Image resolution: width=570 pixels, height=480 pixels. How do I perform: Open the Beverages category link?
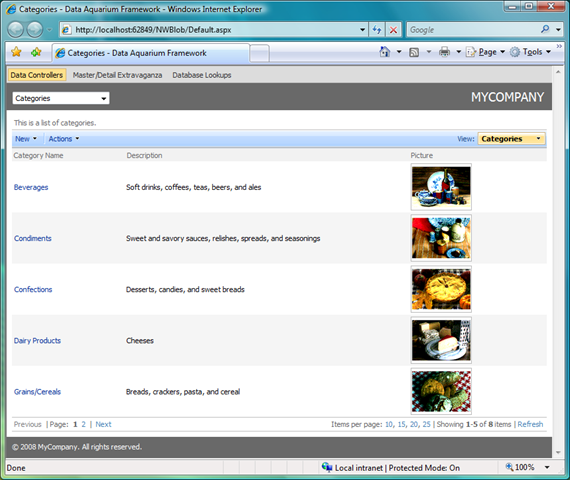tap(31, 187)
